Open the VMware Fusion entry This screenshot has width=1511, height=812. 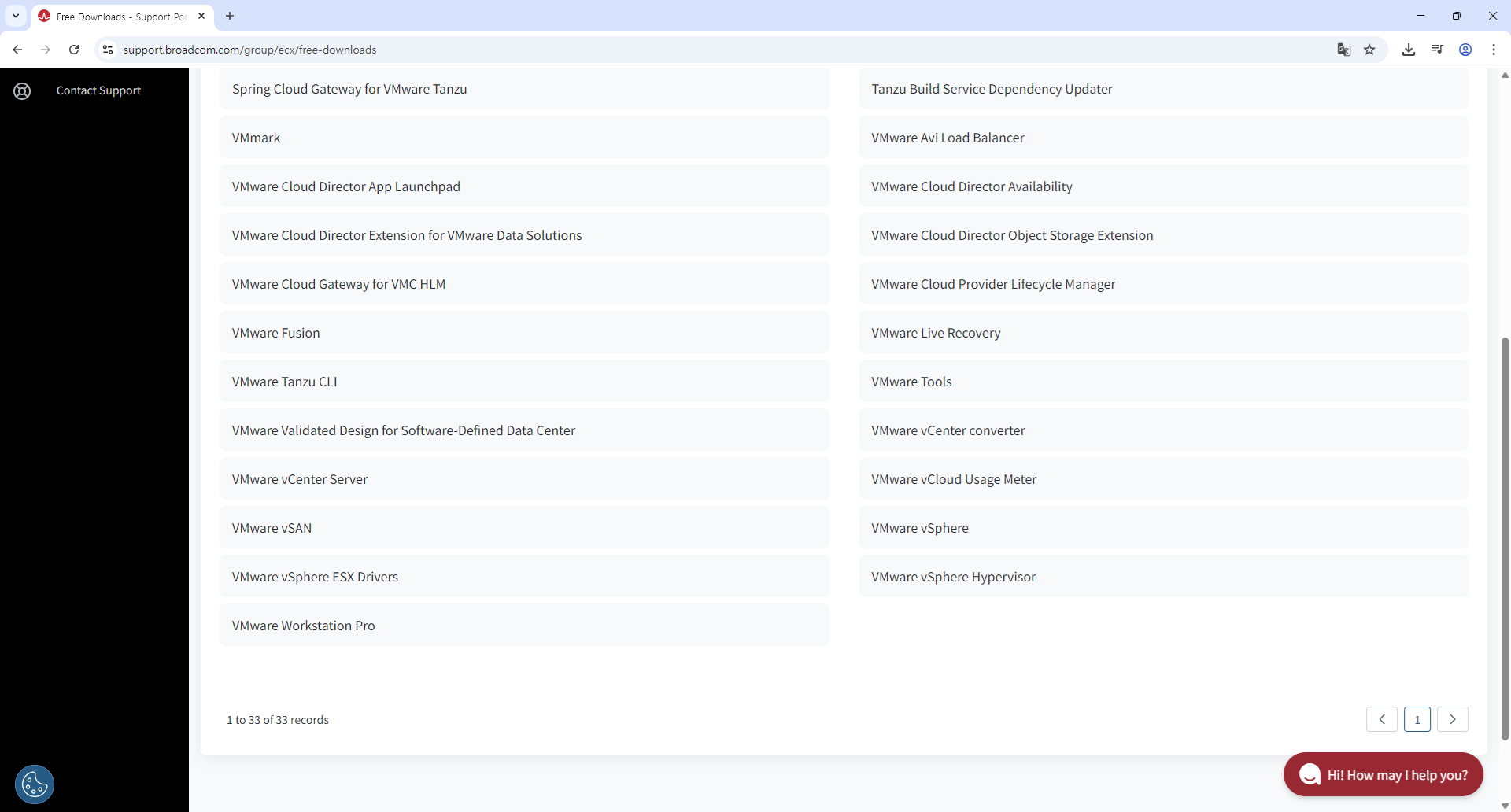(x=524, y=333)
